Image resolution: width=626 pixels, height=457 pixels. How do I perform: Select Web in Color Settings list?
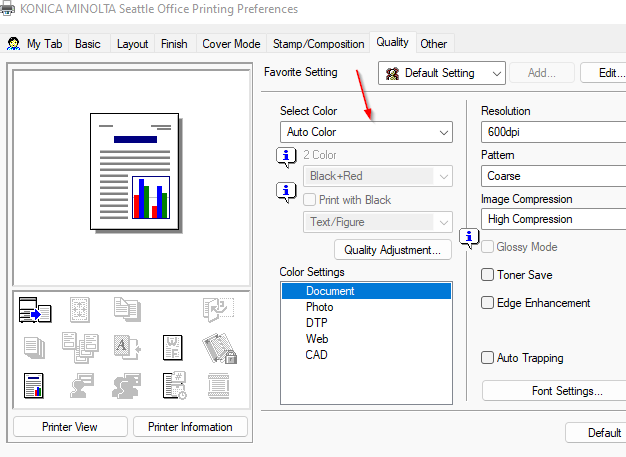(366, 339)
